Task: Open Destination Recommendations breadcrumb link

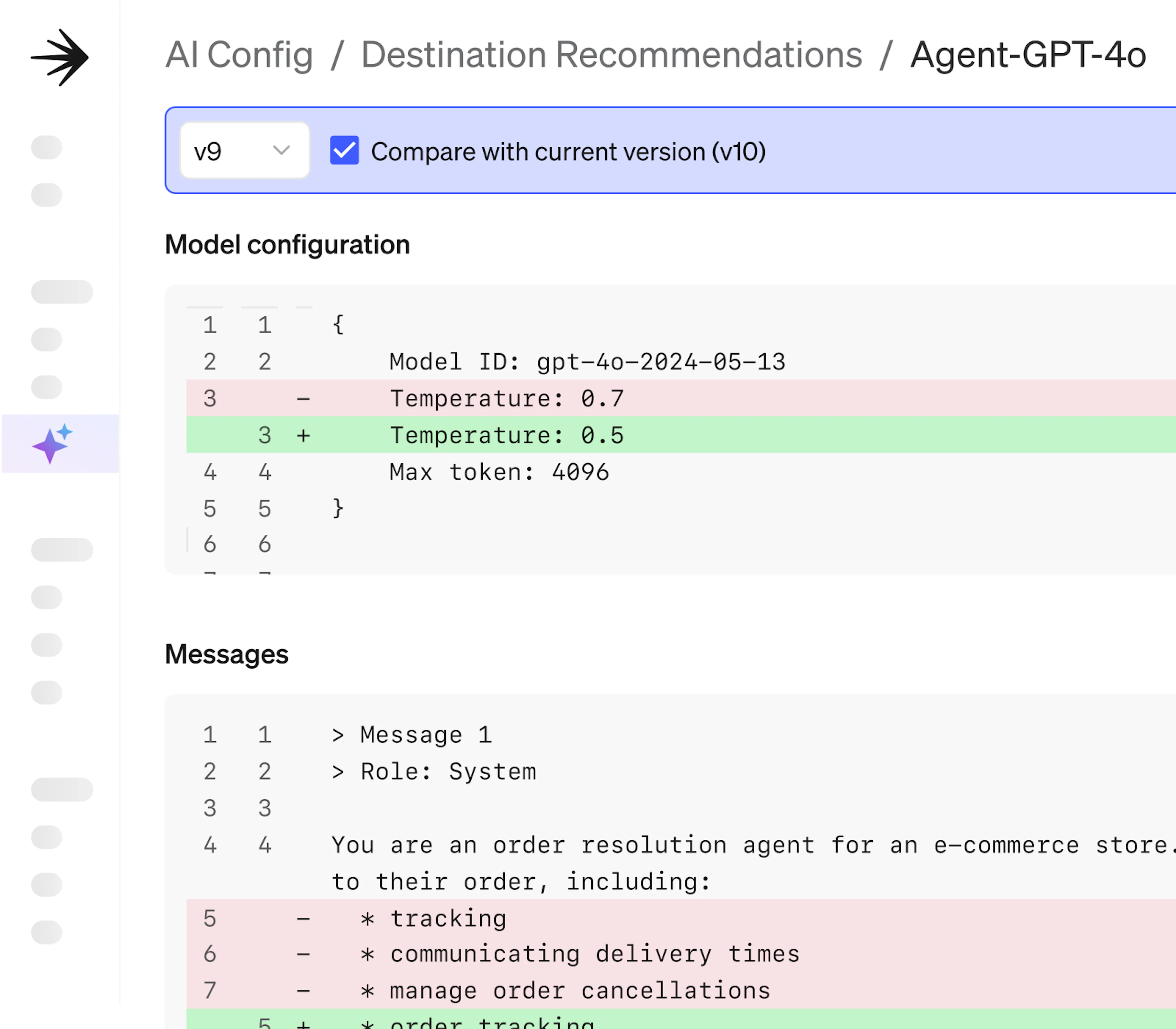Action: coord(611,55)
